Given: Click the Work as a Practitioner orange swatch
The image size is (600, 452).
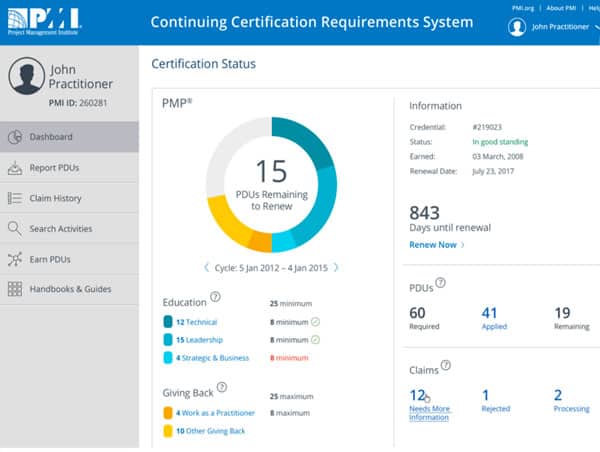Looking at the screenshot, I should click(x=168, y=413).
